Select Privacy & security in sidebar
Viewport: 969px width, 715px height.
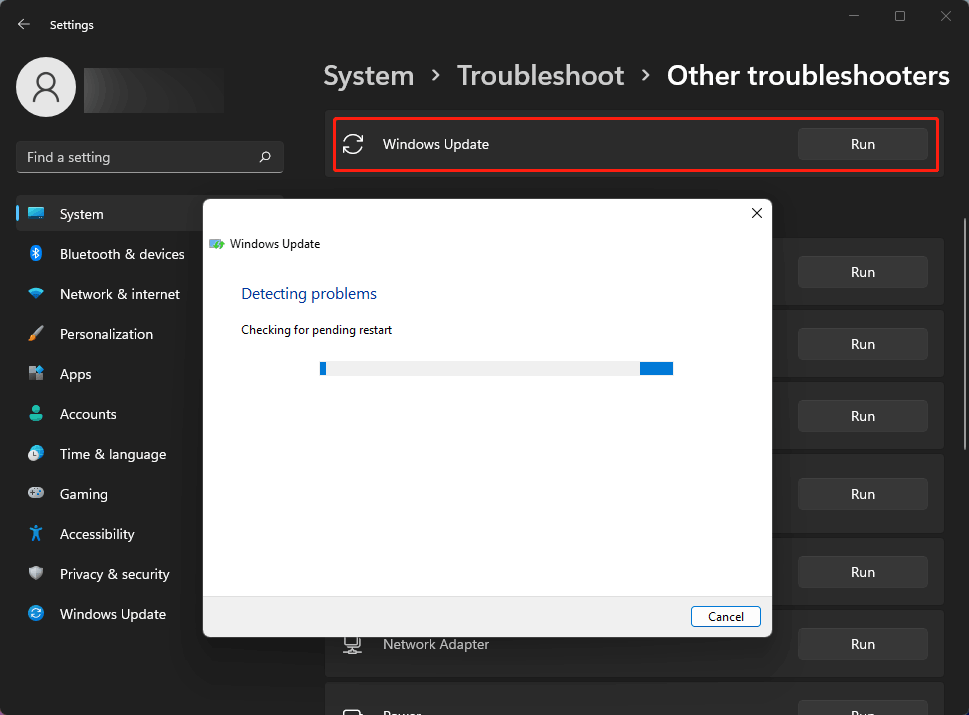tap(37, 574)
